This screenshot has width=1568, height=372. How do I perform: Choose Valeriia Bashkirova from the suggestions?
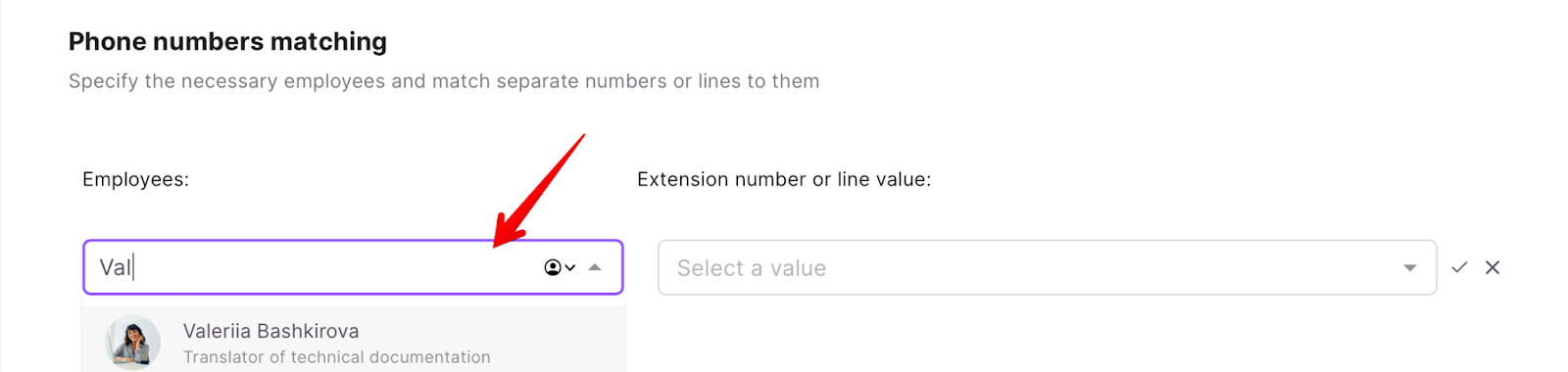(x=353, y=341)
